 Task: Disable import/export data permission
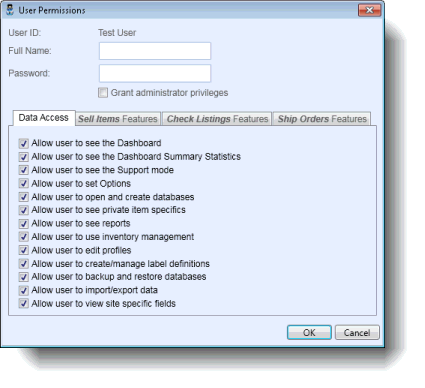pos(23,290)
